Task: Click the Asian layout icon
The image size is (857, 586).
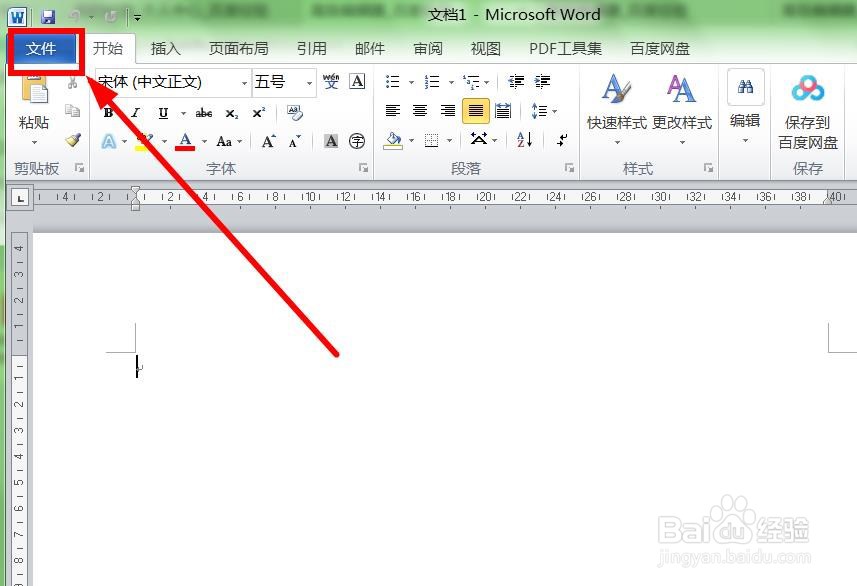Action: point(479,140)
